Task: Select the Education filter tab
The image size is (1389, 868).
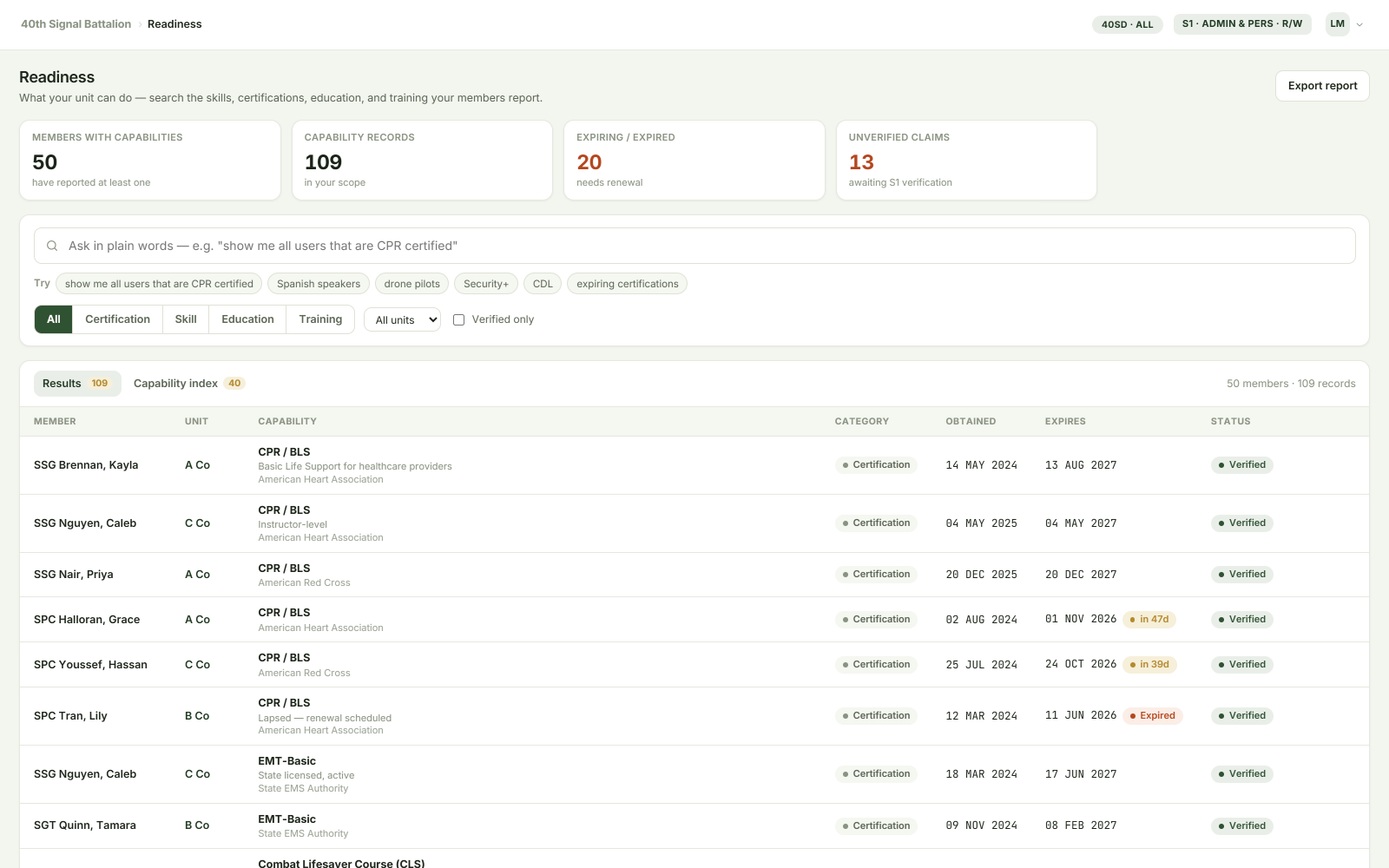Action: pyautogui.click(x=247, y=319)
